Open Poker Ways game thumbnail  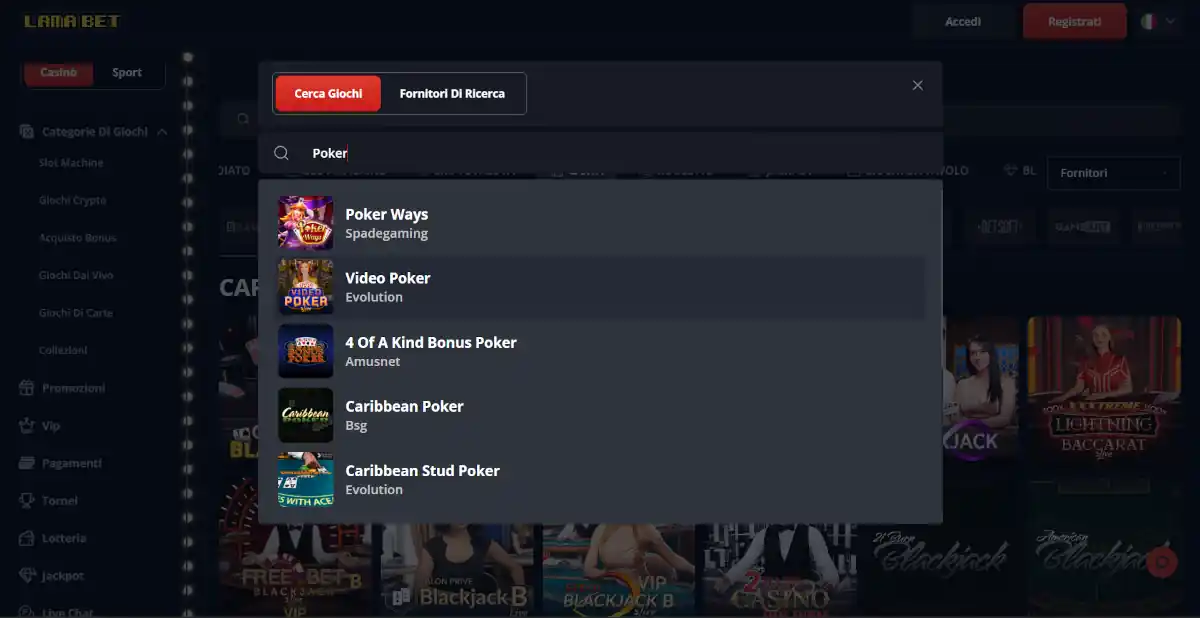click(305, 223)
